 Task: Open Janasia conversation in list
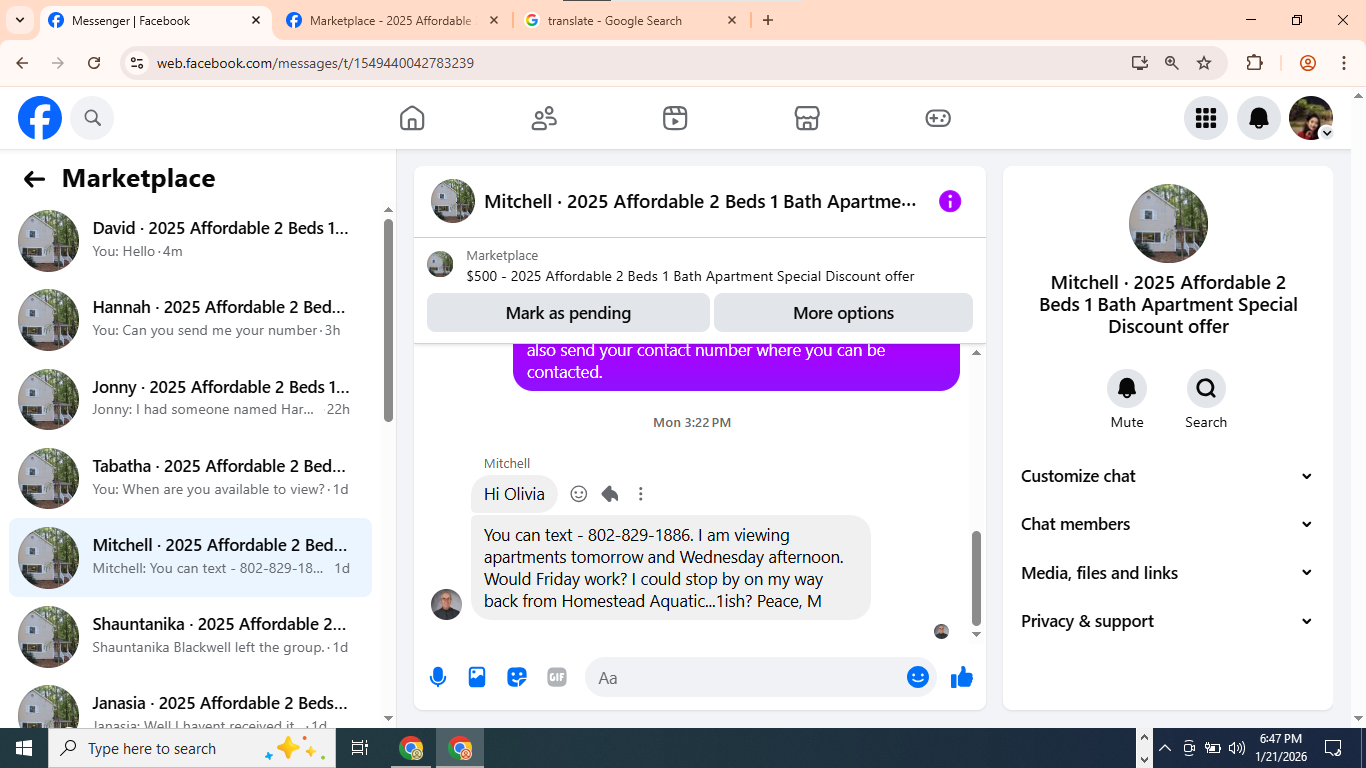[x=190, y=706]
